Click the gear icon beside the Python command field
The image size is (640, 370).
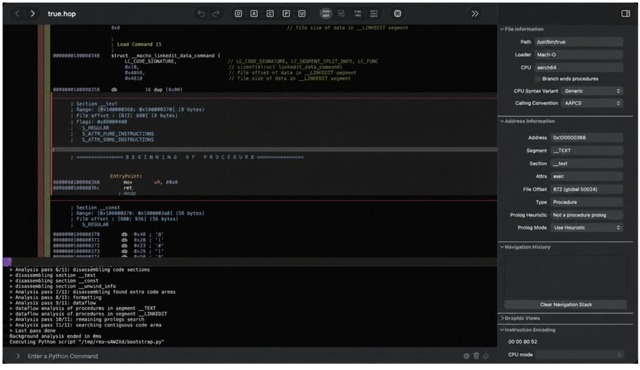[466, 356]
